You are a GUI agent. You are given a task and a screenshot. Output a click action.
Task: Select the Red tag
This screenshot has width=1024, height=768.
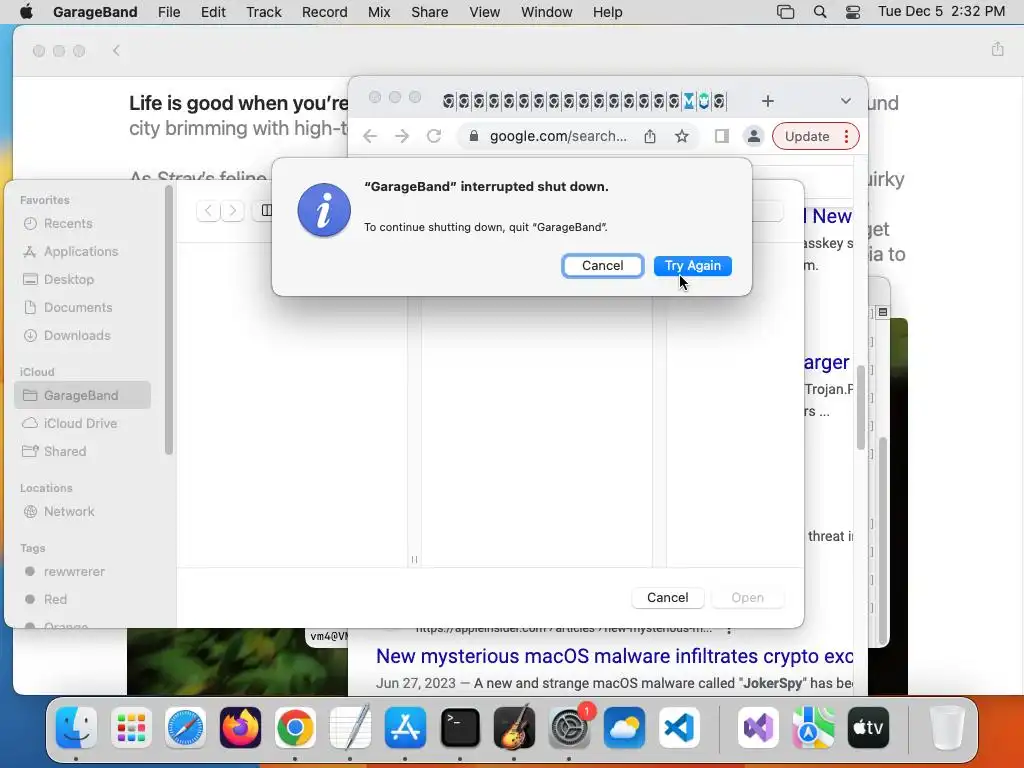82,600
